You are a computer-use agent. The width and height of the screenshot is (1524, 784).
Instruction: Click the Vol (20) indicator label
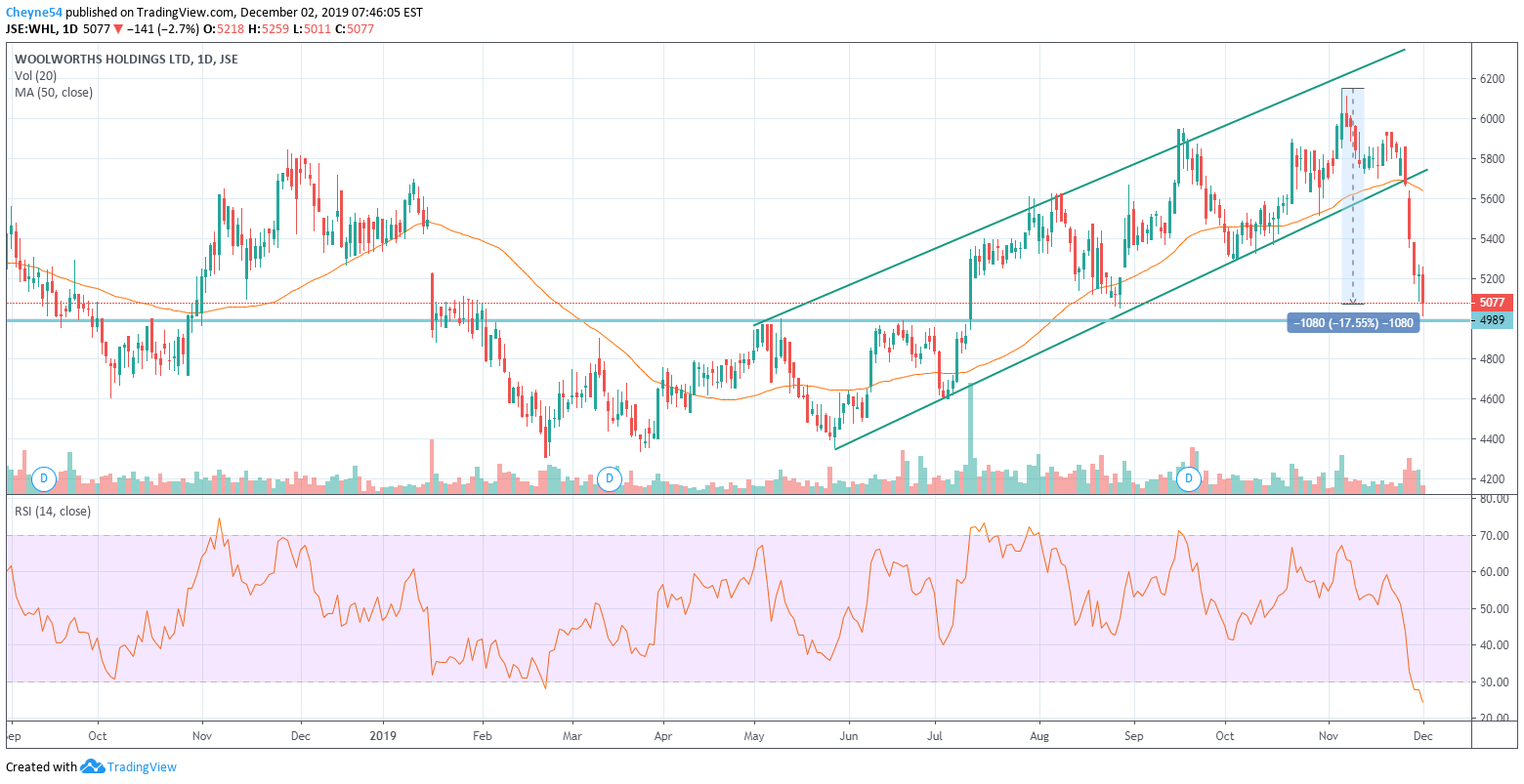36,76
